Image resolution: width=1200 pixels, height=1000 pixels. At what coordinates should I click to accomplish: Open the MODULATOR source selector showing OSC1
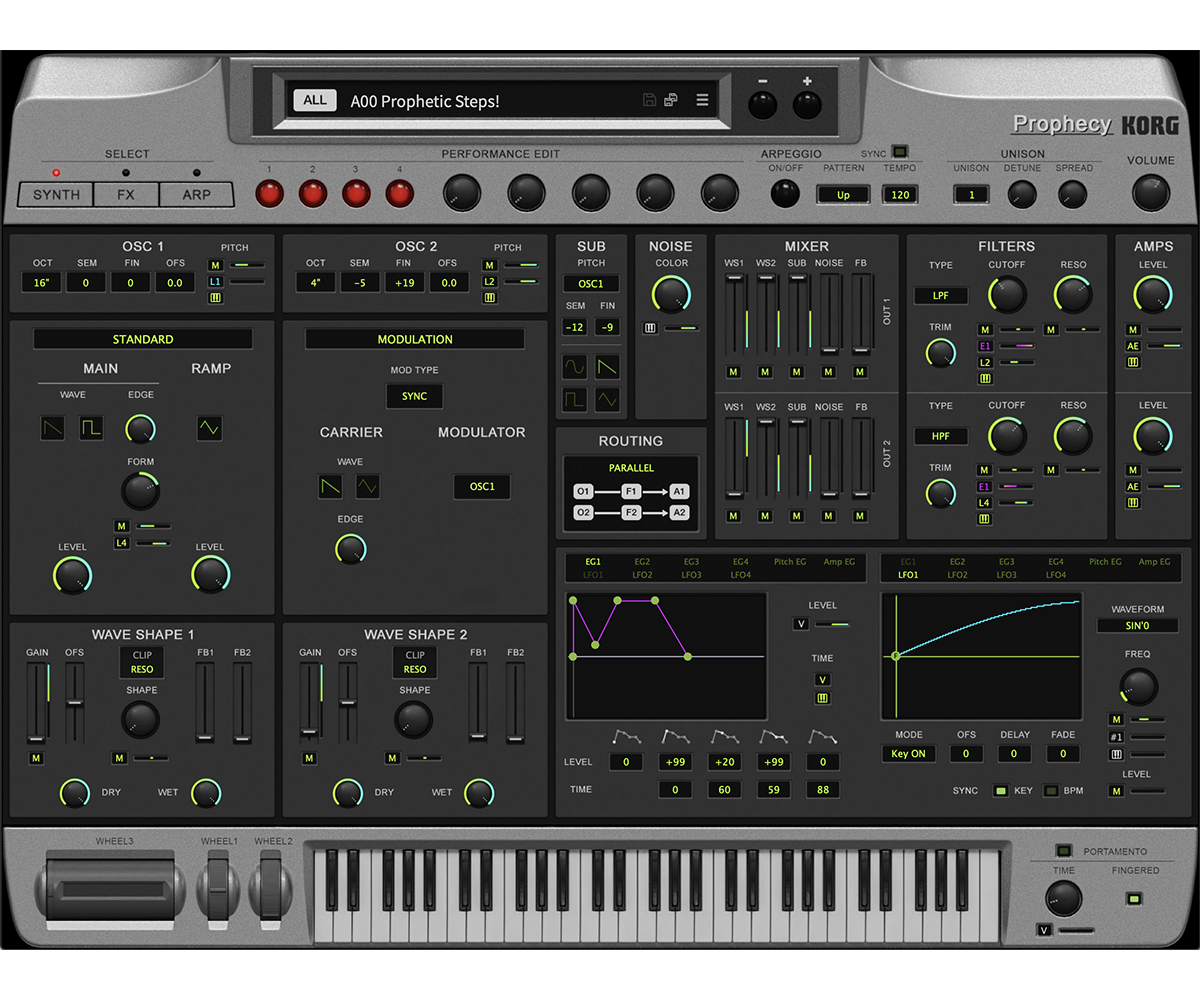(482, 487)
